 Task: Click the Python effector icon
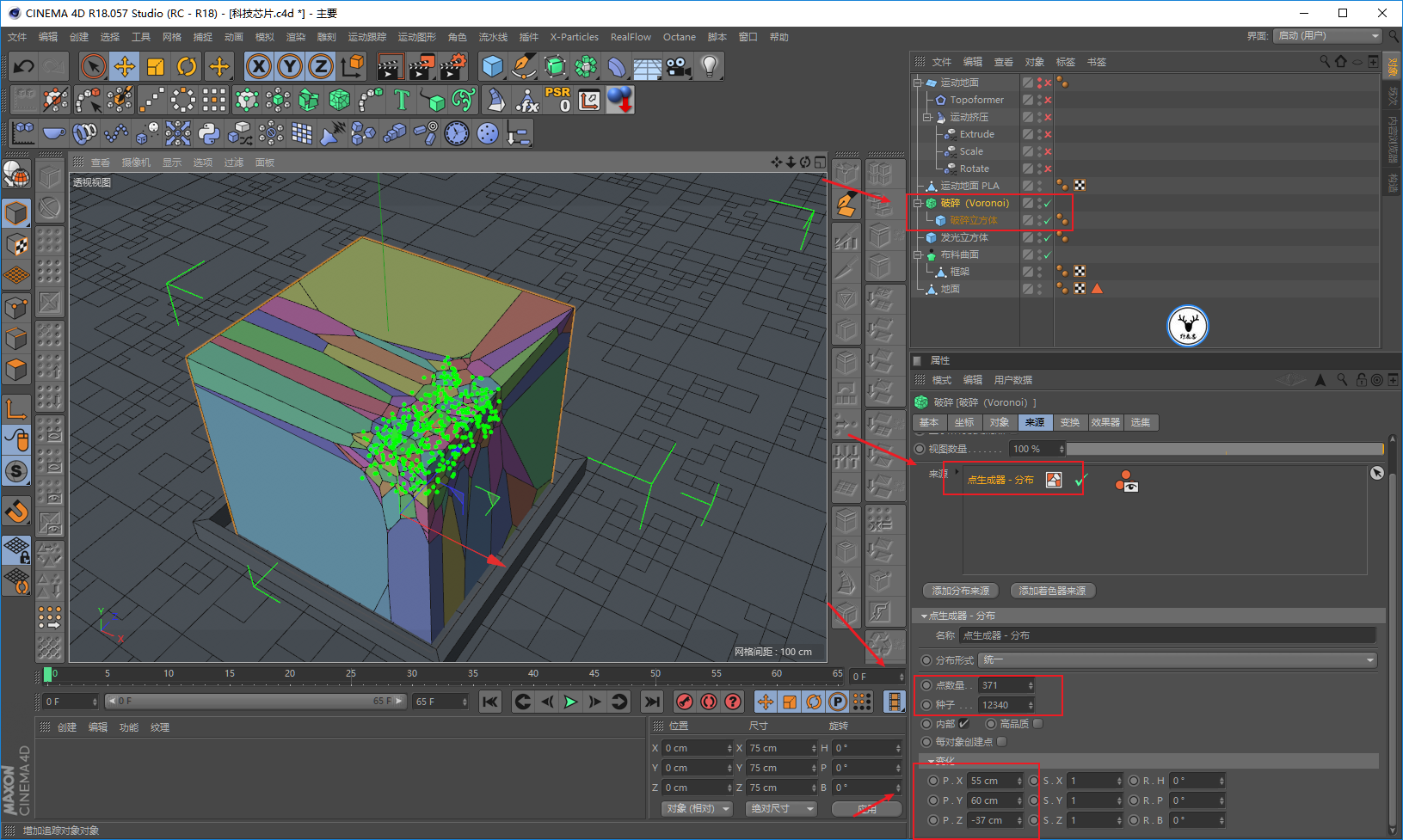(x=209, y=133)
